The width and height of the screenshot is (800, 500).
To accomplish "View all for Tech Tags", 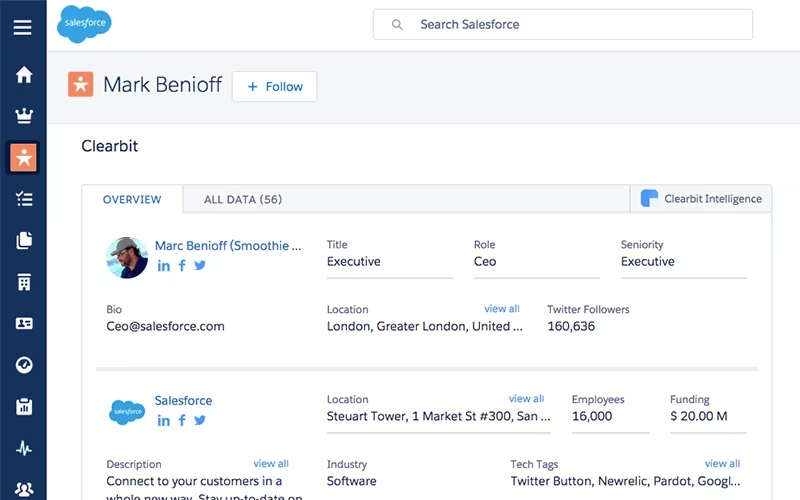I will point(722,463).
